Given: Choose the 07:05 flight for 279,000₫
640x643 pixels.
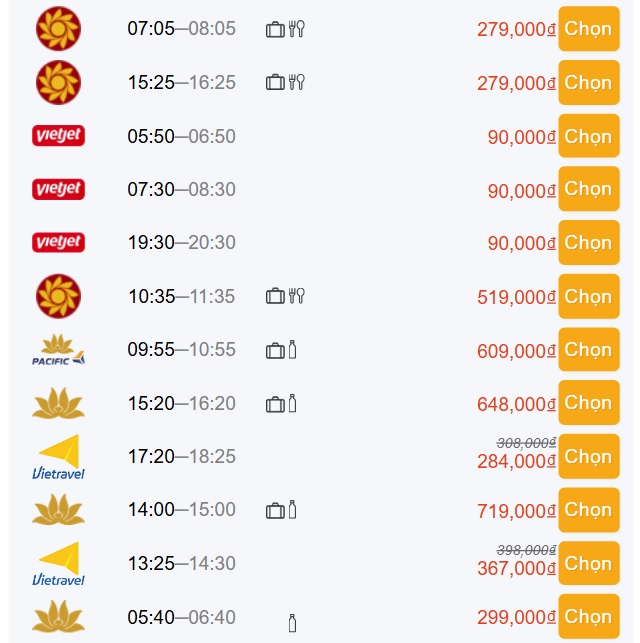Looking at the screenshot, I should (587, 29).
